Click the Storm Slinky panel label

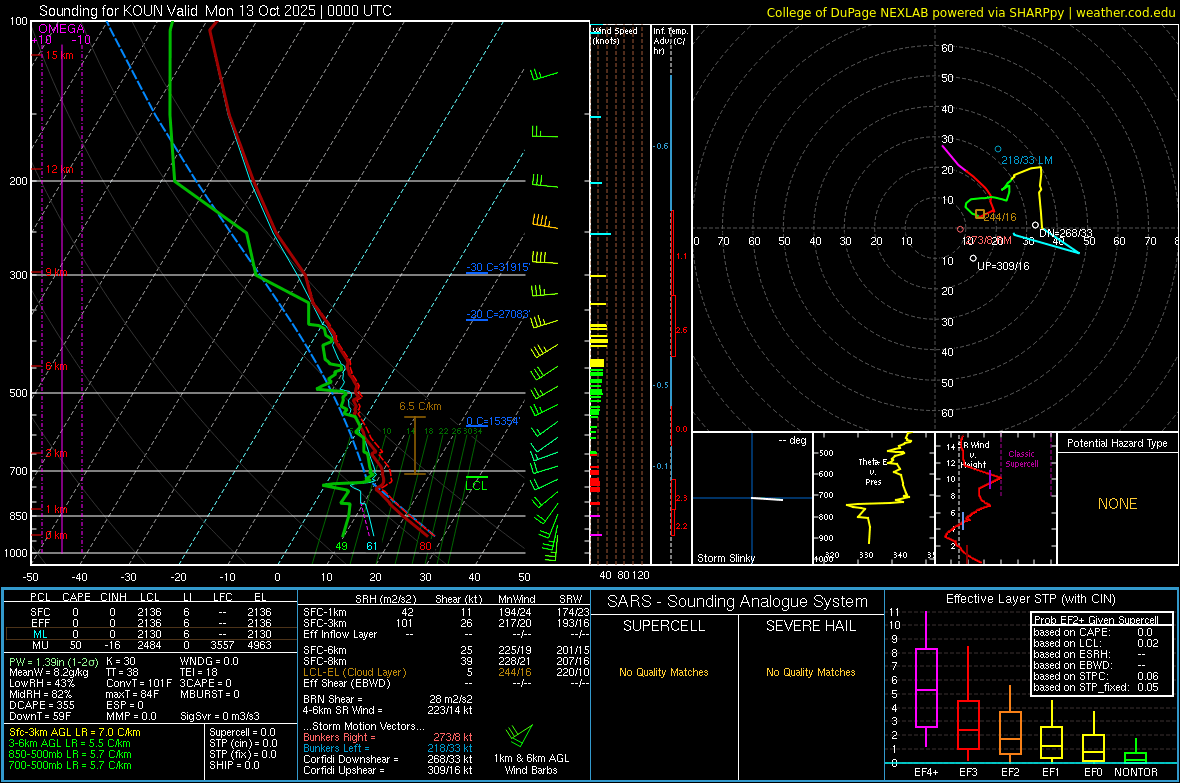726,558
